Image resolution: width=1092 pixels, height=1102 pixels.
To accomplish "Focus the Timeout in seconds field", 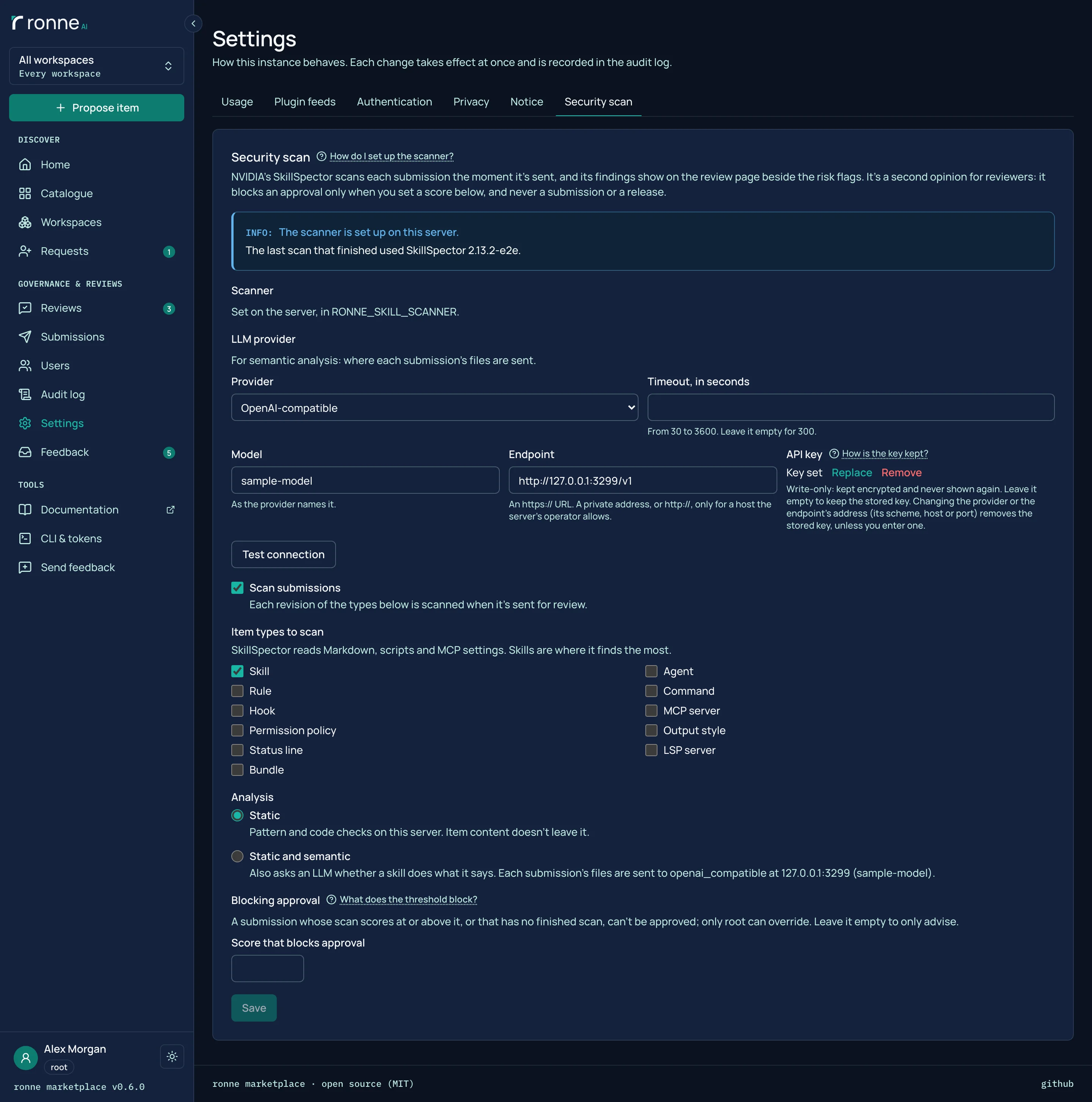I will click(x=850, y=407).
